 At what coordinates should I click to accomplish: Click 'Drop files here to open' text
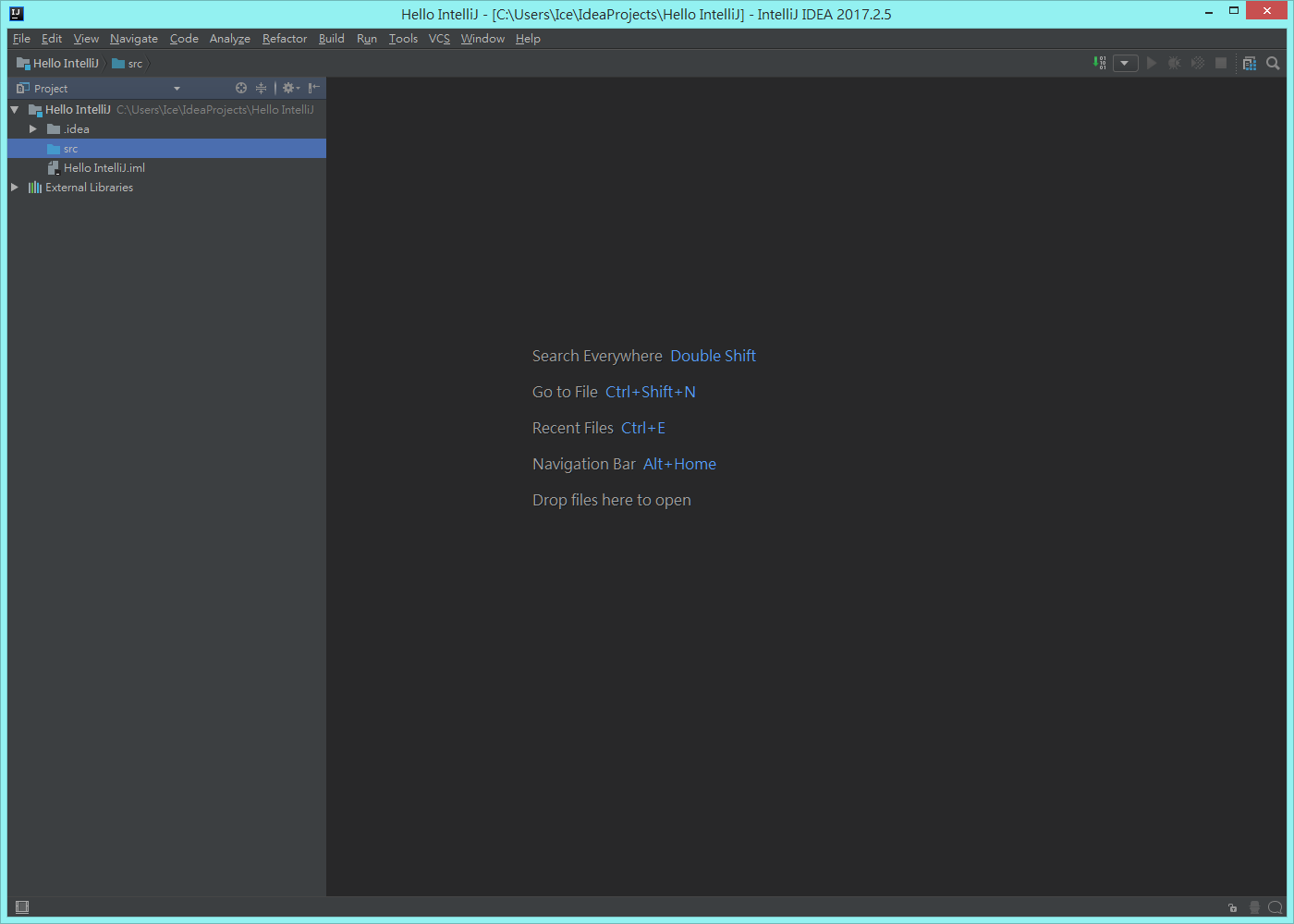612,500
